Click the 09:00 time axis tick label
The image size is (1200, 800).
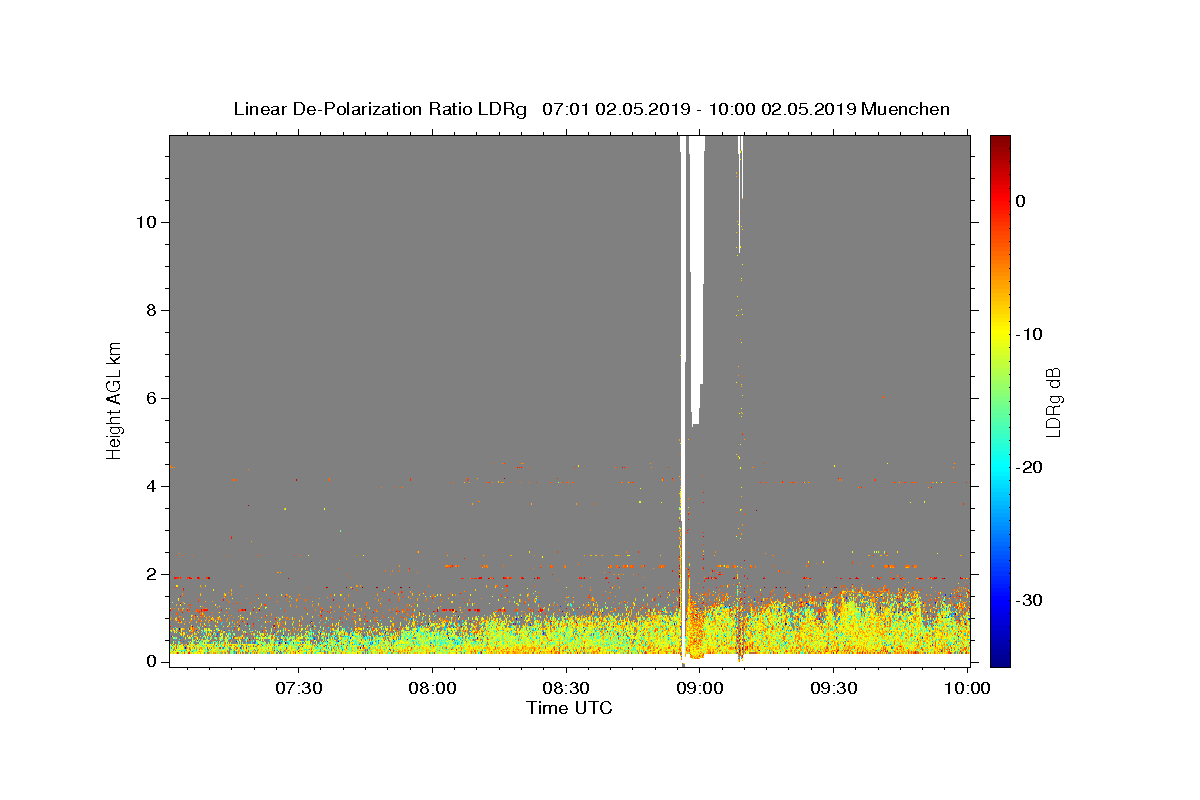coord(700,689)
